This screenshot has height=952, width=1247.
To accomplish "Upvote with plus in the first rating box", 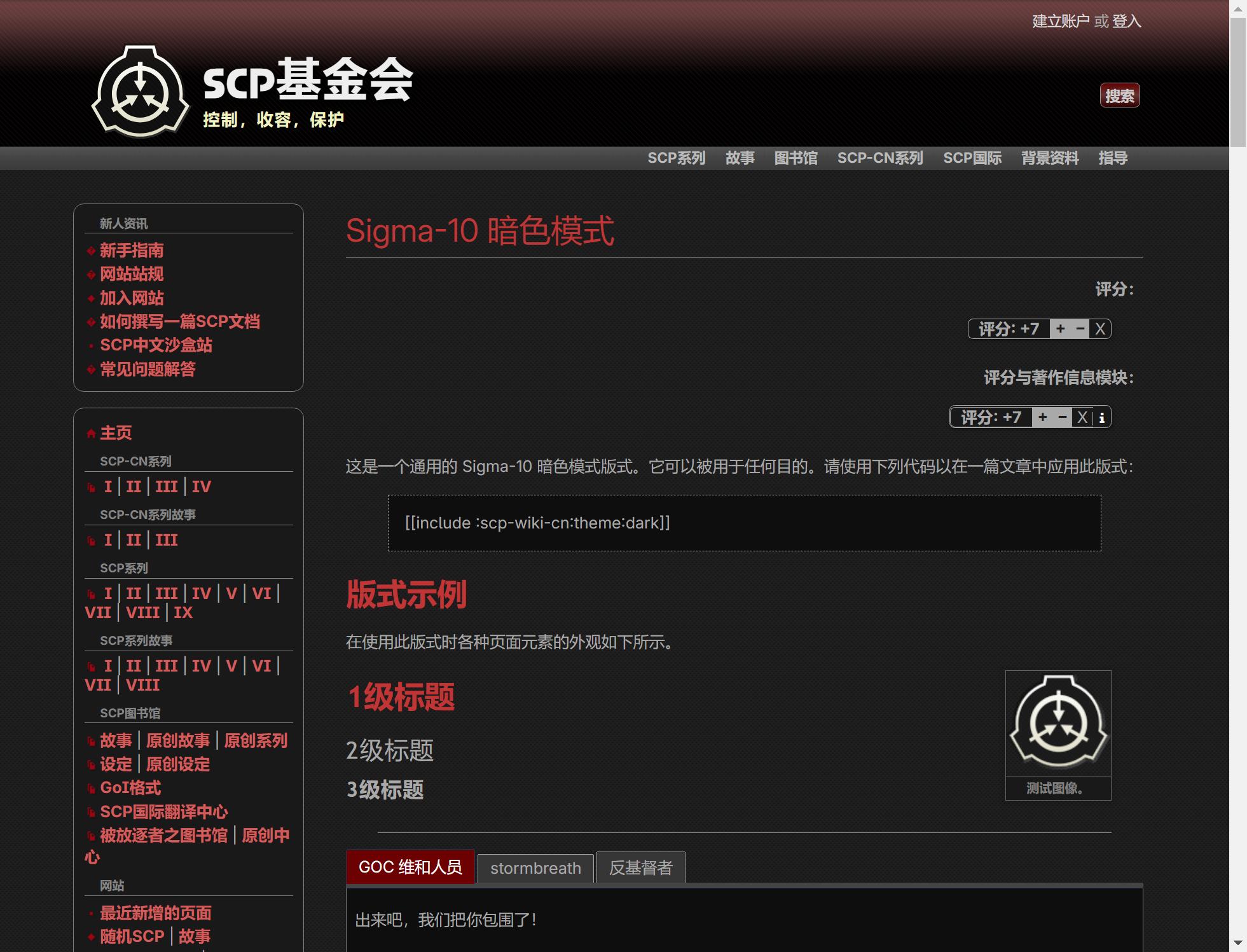I will [x=1060, y=329].
